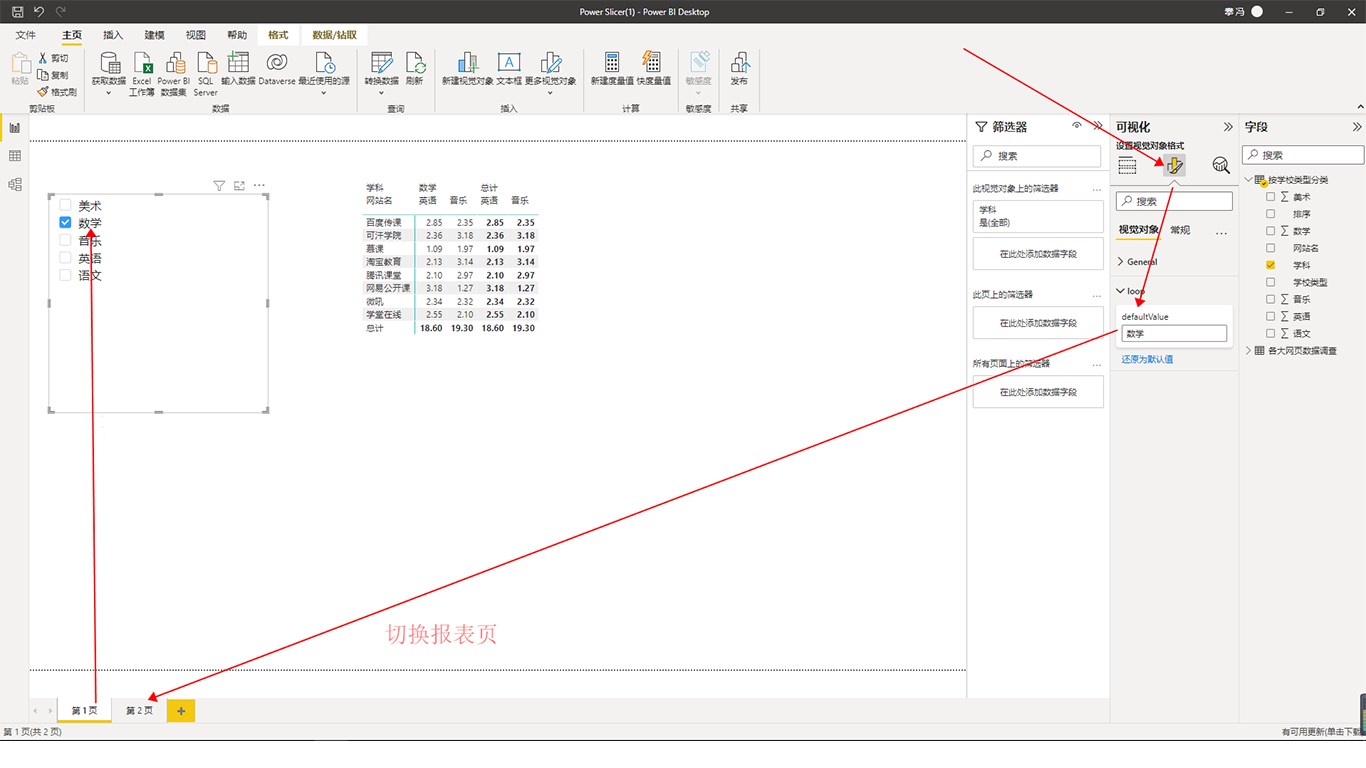The height and width of the screenshot is (768, 1366).
Task: Collapse the 按学校类型分类 table
Action: click(1249, 180)
